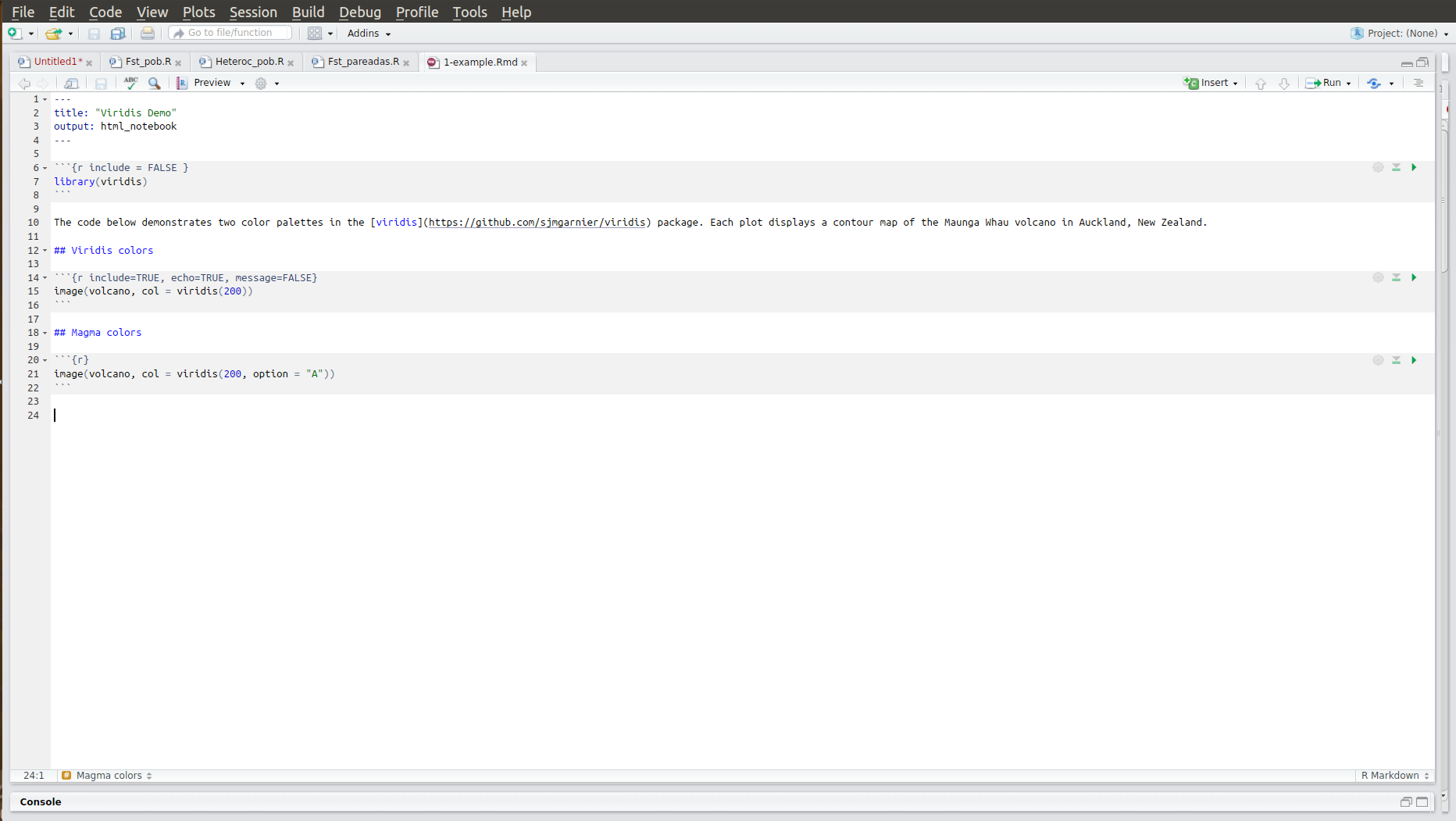Expand the Preview options dropdown arrow
The width and height of the screenshot is (1456, 821).
point(242,84)
